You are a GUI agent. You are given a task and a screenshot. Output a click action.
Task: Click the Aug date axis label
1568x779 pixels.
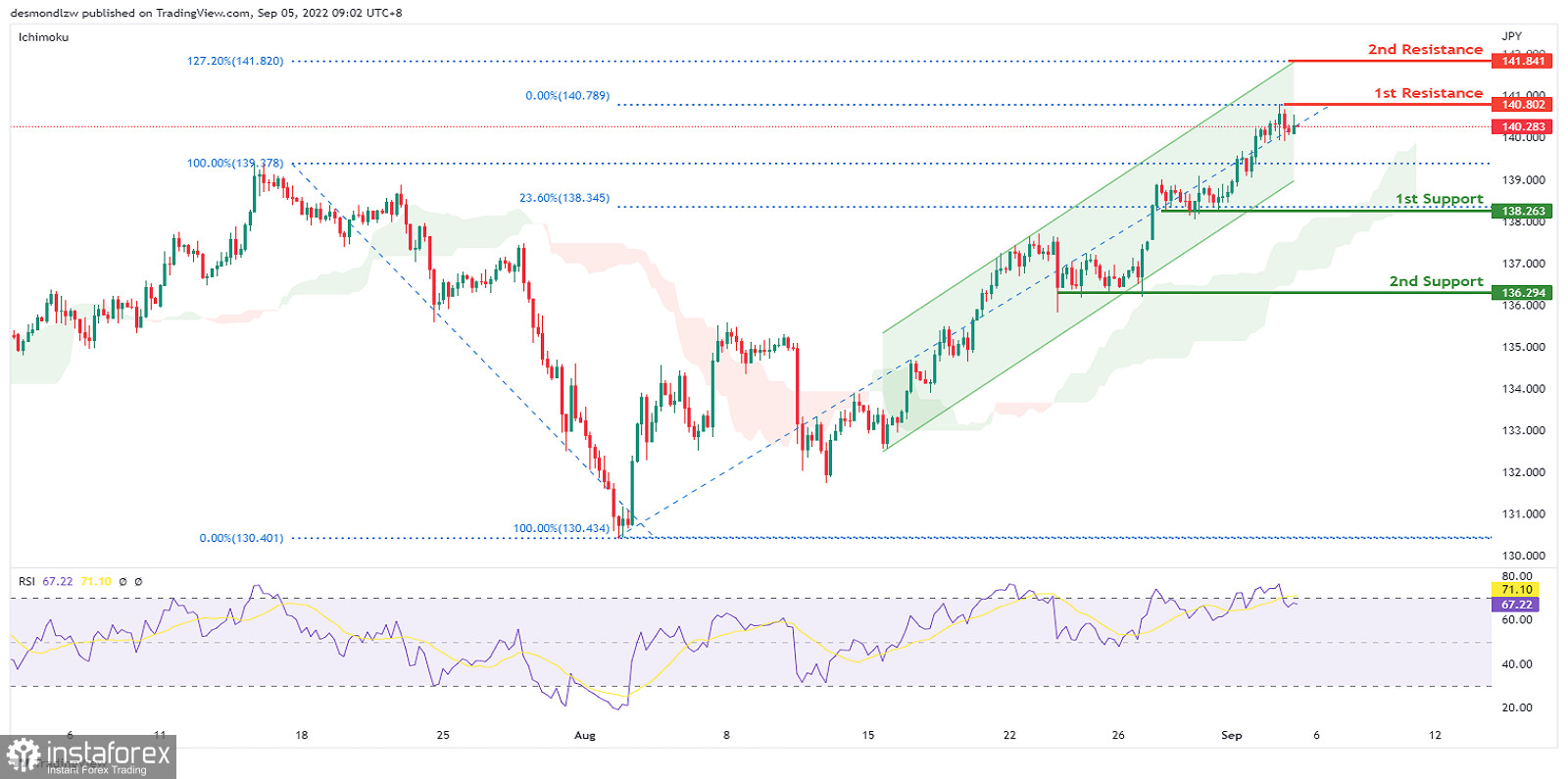[585, 735]
